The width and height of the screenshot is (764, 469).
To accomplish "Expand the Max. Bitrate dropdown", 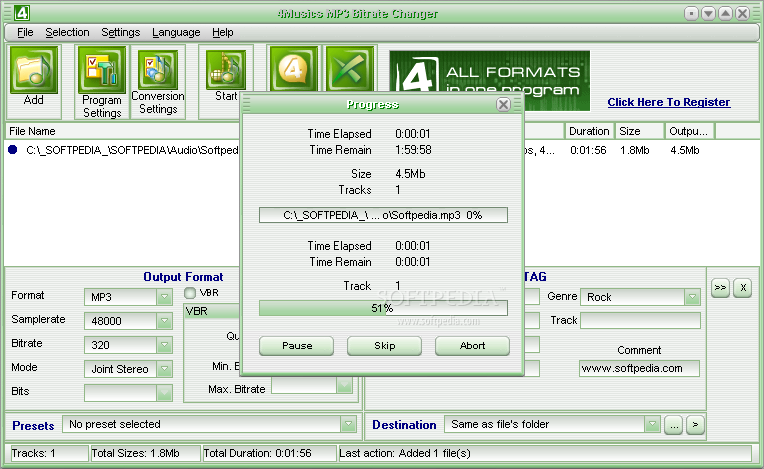I will pos(344,386).
